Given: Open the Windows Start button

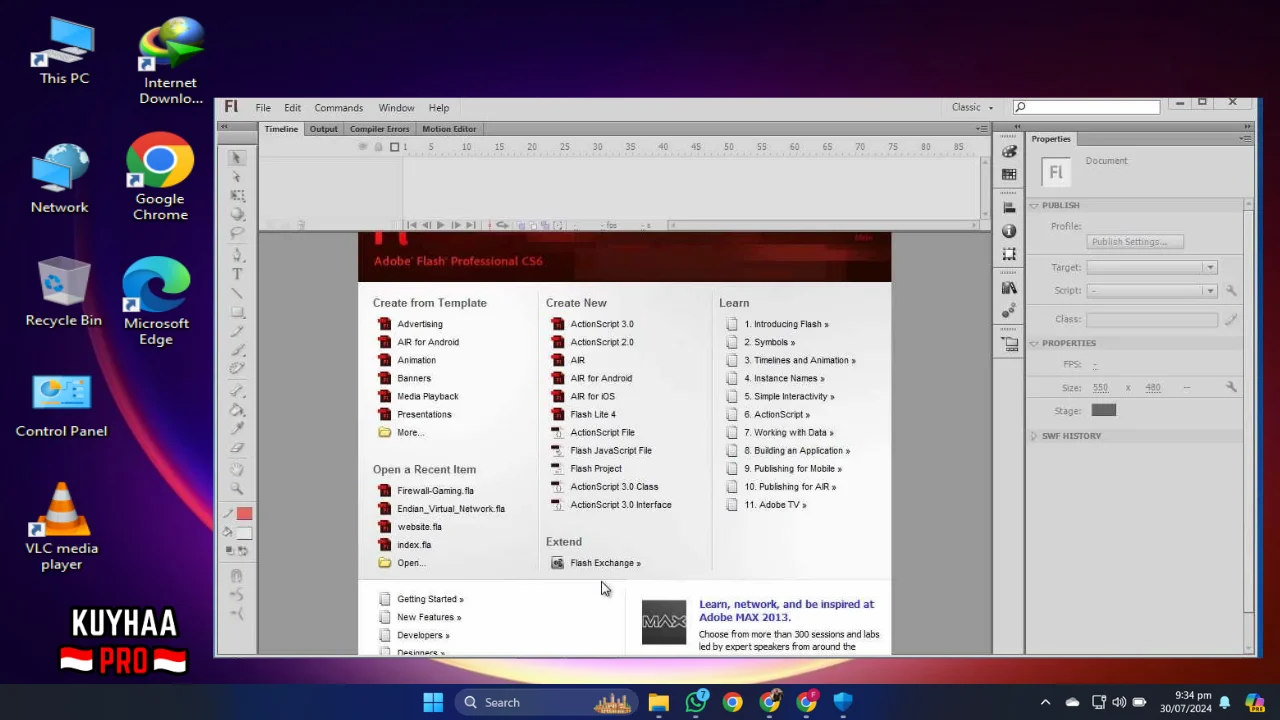Looking at the screenshot, I should 433,702.
